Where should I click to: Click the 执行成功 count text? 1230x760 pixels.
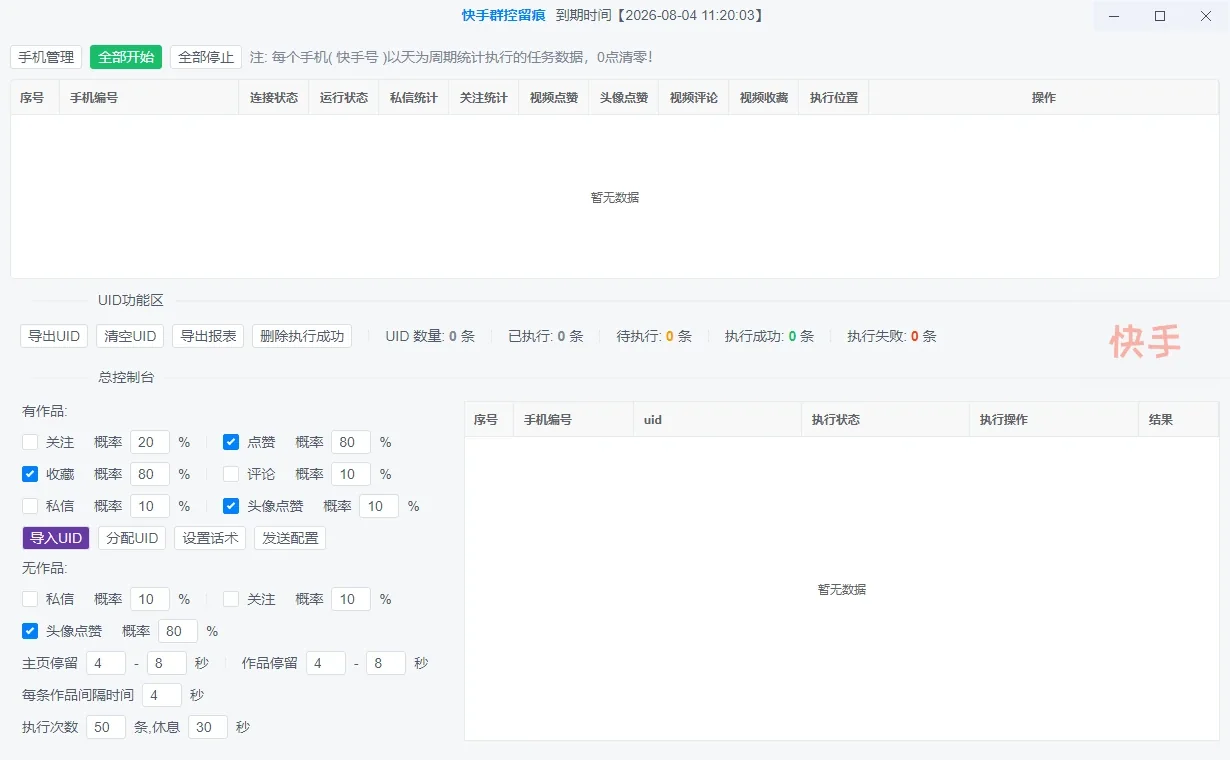pyautogui.click(x=770, y=336)
